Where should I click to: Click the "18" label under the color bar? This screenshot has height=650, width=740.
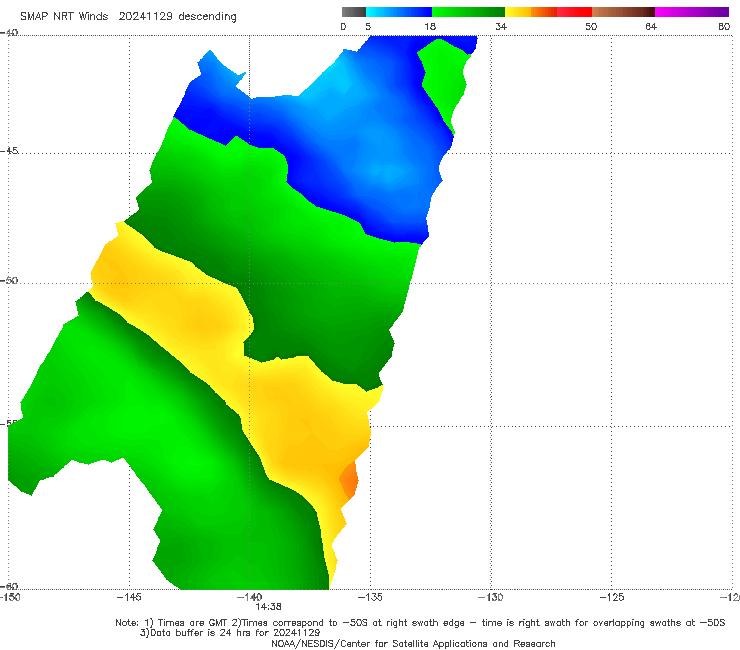pyautogui.click(x=430, y=27)
